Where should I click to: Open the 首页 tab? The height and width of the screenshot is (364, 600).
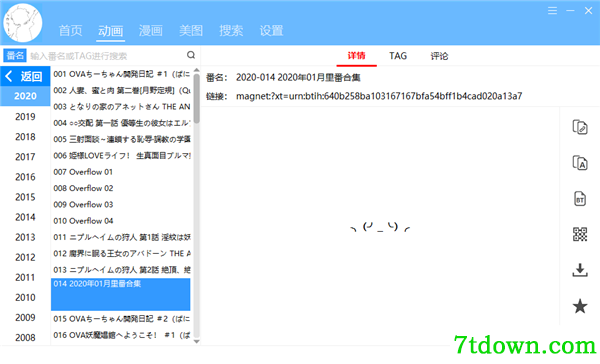pos(70,31)
